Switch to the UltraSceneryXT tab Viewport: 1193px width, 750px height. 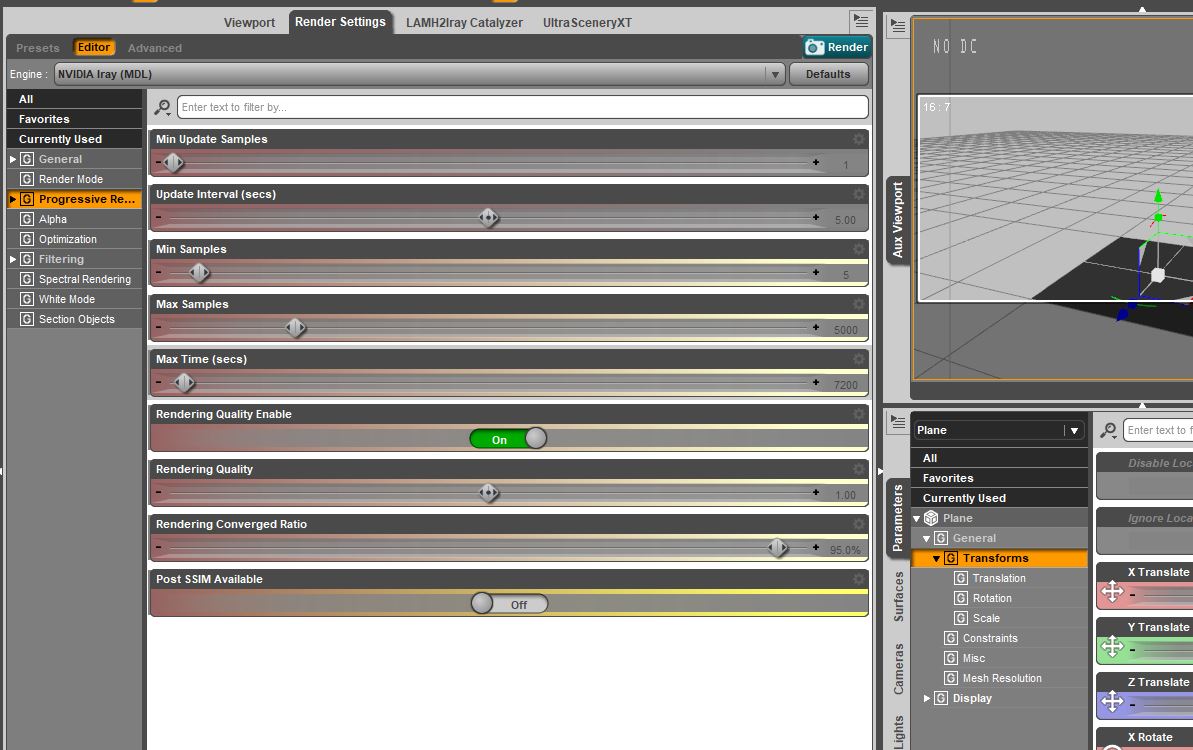587,23
